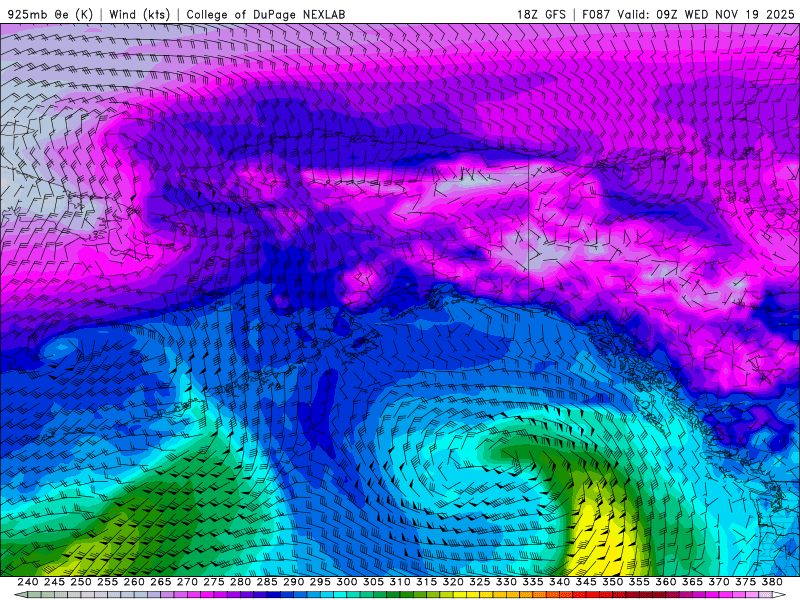This screenshot has height=600, width=800.
Task: Click the '18Z GFS' model run text
Action: click(x=541, y=14)
